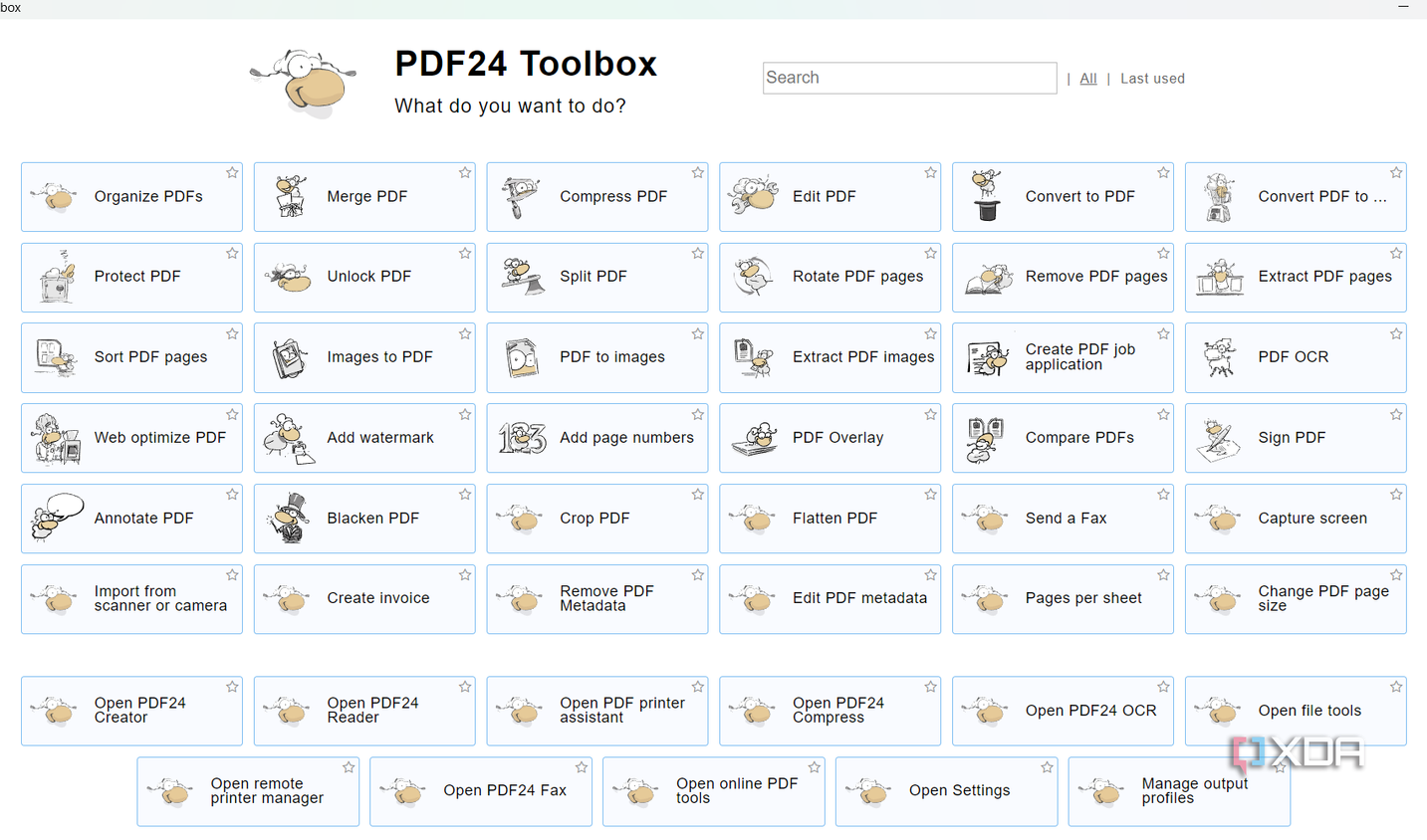Star the Crop PDF tile as favorite

point(698,495)
